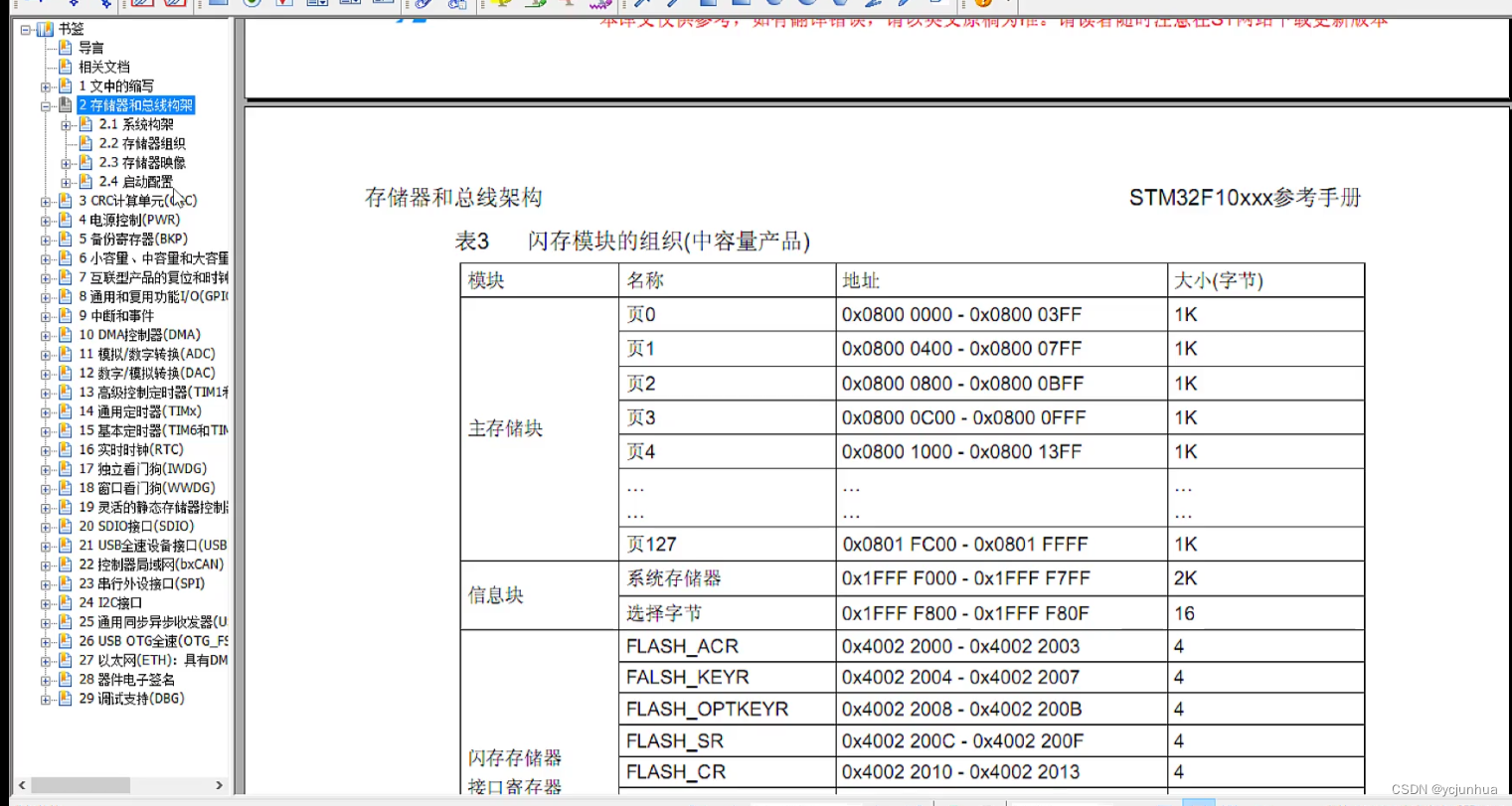Click the bookmark icon beside 4 电源控制(PWR)

click(x=66, y=220)
